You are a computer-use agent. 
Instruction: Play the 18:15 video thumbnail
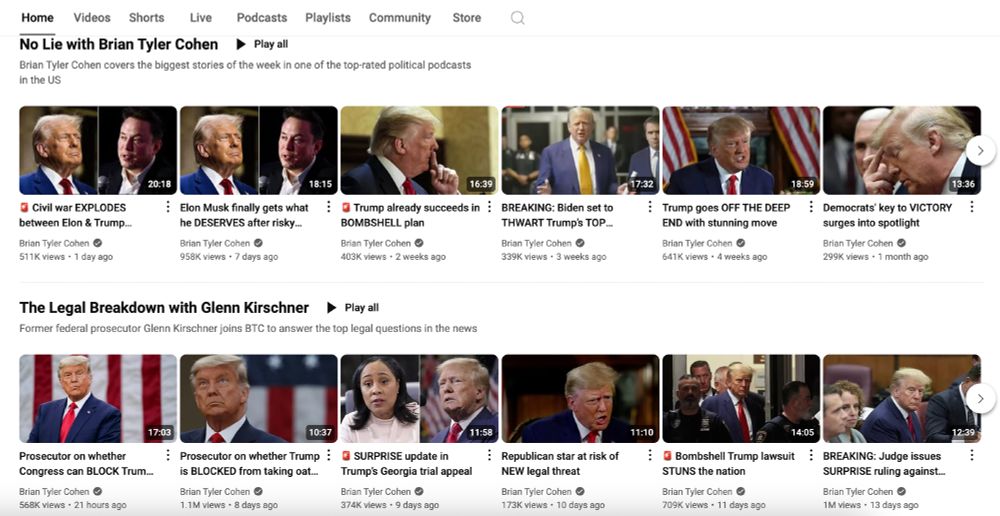pyautogui.click(x=259, y=150)
